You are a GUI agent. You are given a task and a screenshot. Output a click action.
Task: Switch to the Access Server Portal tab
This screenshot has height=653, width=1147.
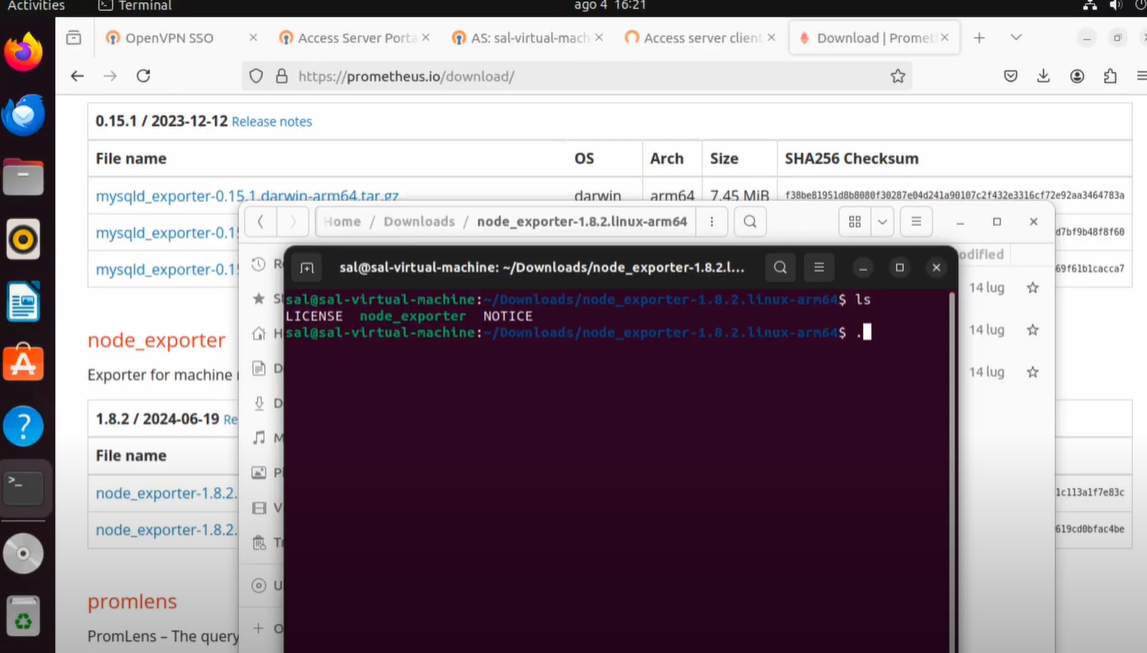pos(357,38)
